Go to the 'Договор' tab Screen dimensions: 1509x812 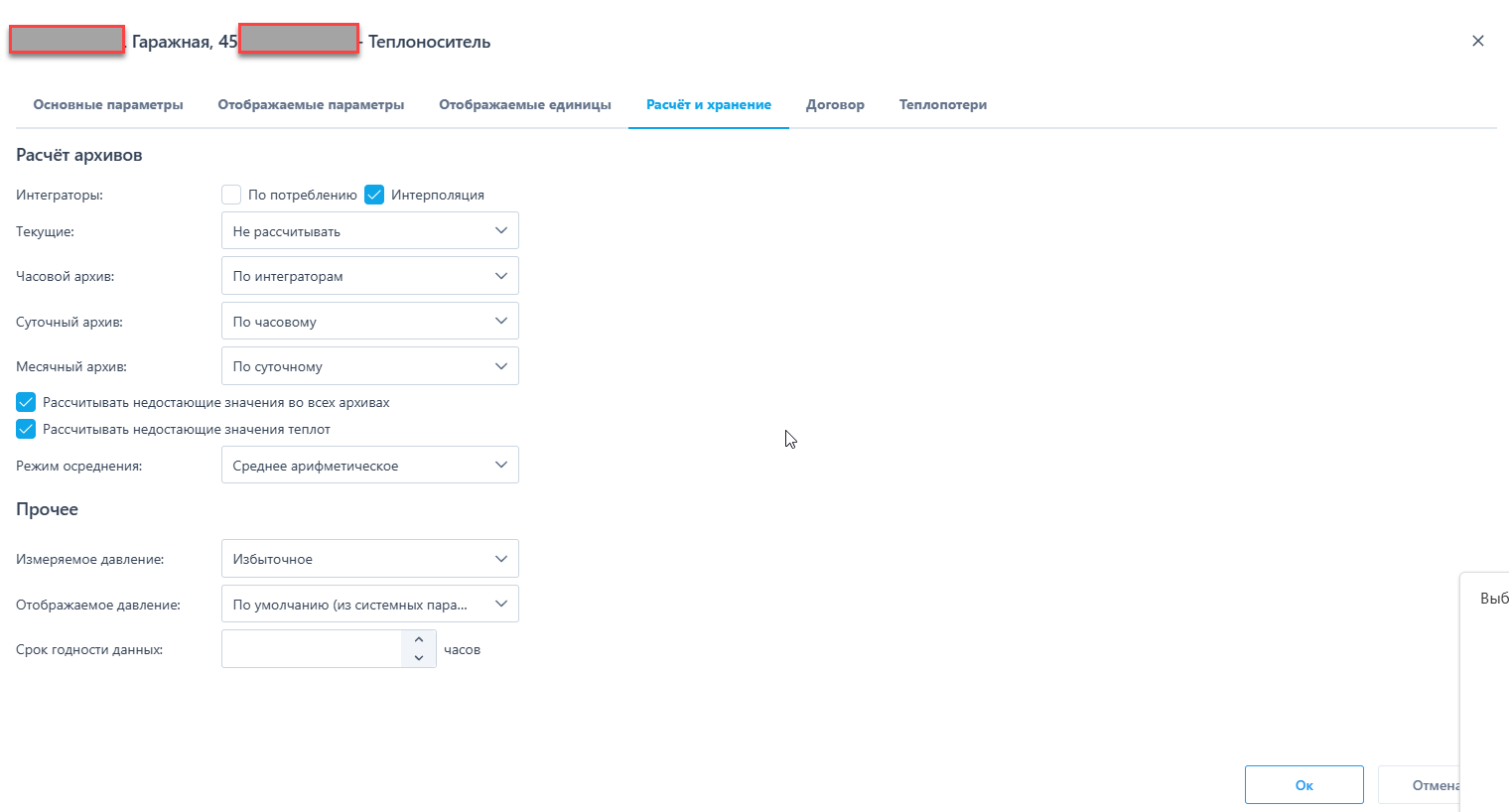coord(835,104)
